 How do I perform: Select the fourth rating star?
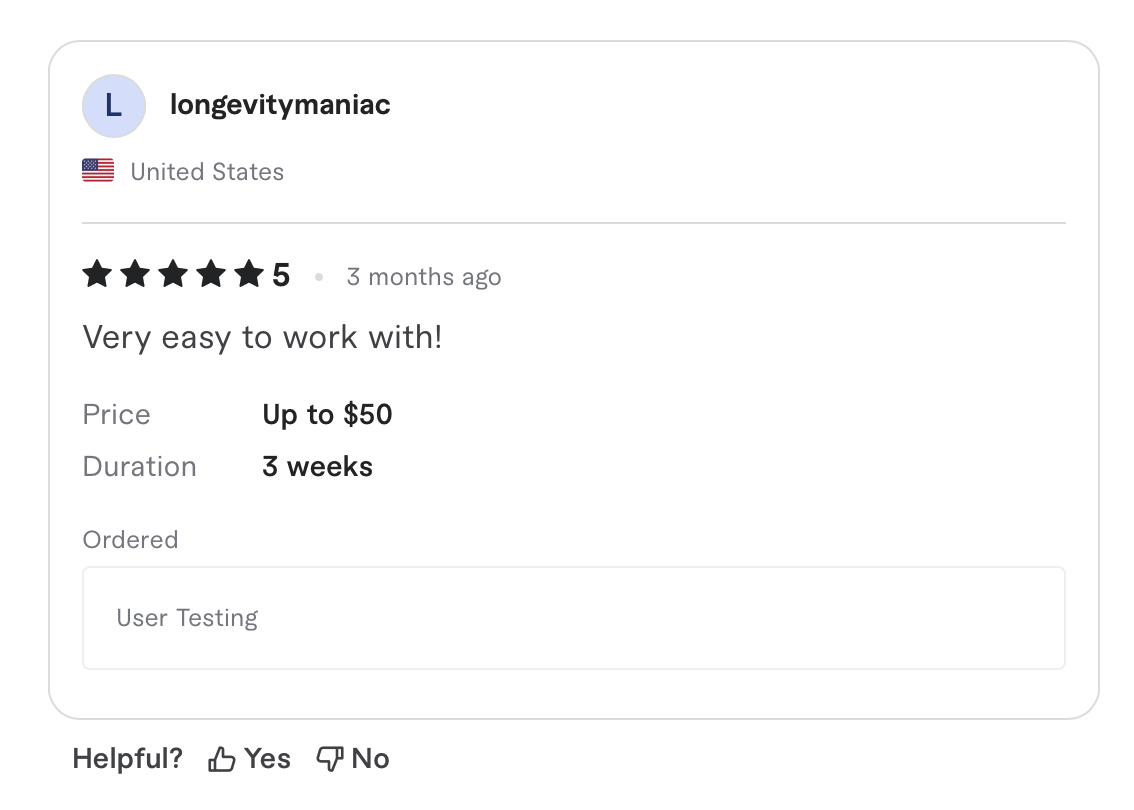pos(210,273)
